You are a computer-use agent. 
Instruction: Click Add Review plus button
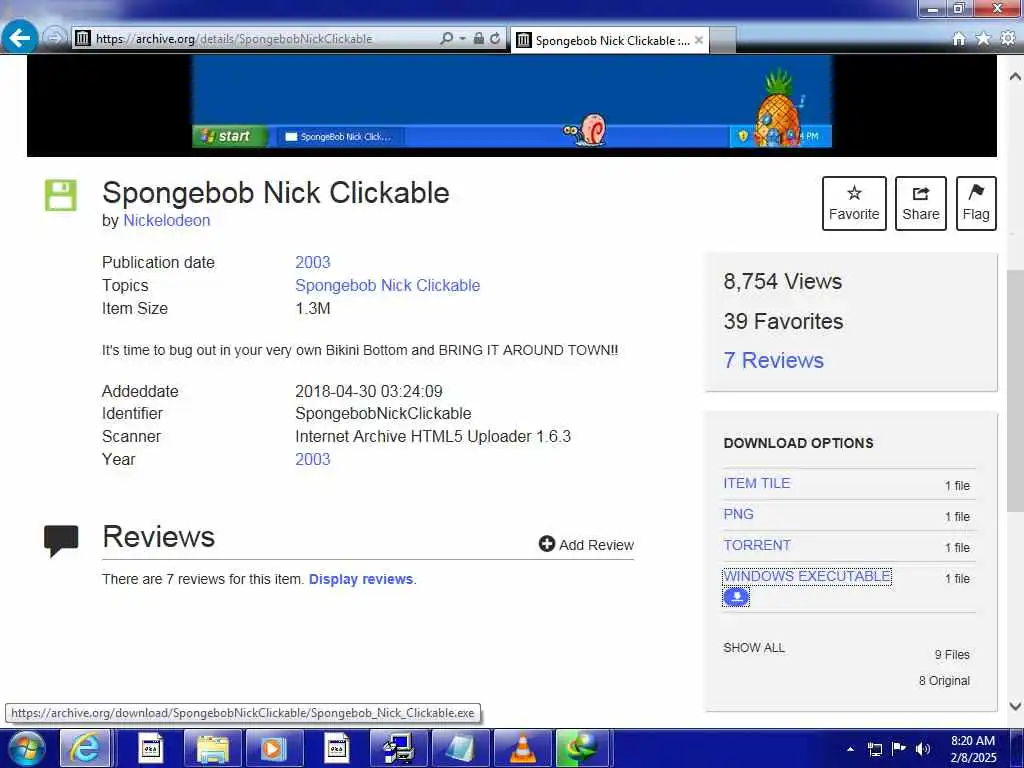coord(586,545)
